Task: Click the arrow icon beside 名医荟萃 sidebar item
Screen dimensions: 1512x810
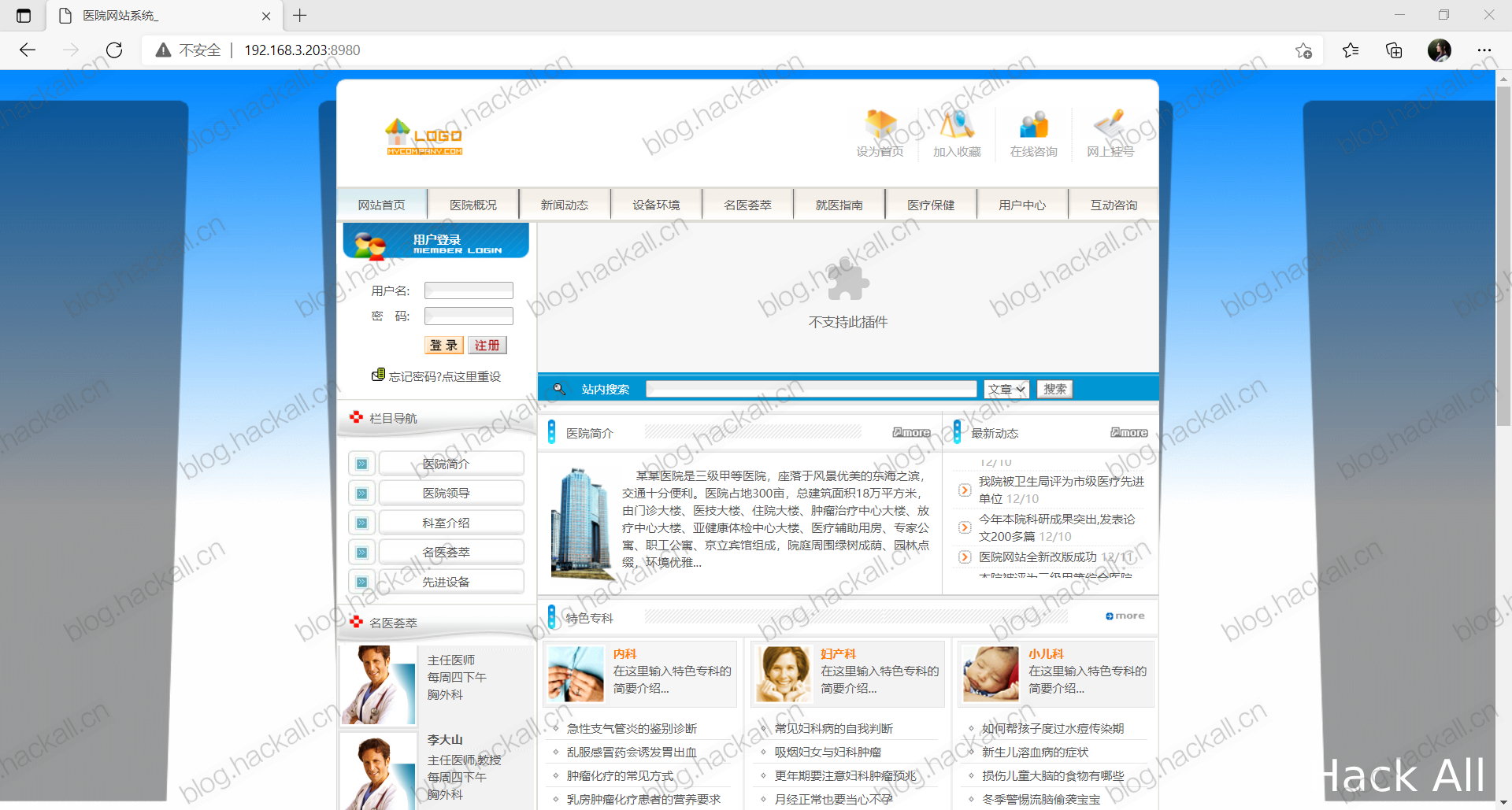Action: point(361,553)
